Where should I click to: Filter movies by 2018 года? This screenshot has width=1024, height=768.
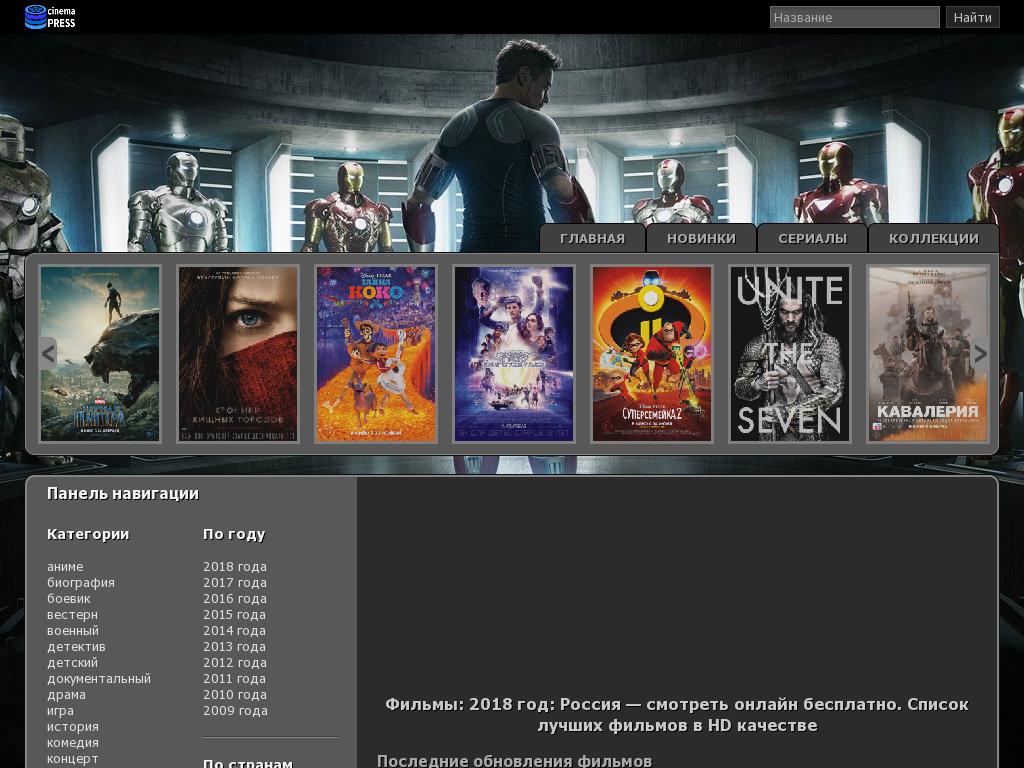pos(235,567)
